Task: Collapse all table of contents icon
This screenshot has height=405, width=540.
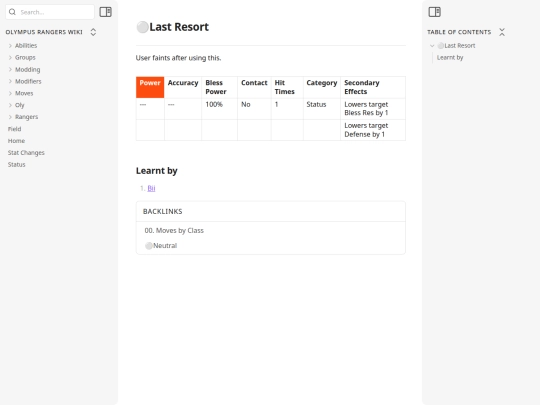Action: (x=502, y=32)
